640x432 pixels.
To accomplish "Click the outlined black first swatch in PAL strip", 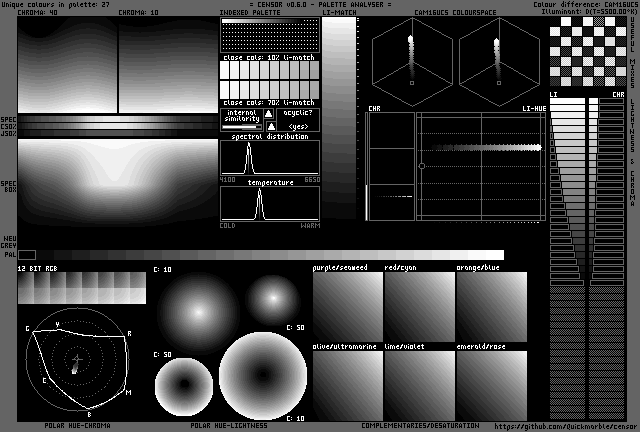I will click(27, 255).
